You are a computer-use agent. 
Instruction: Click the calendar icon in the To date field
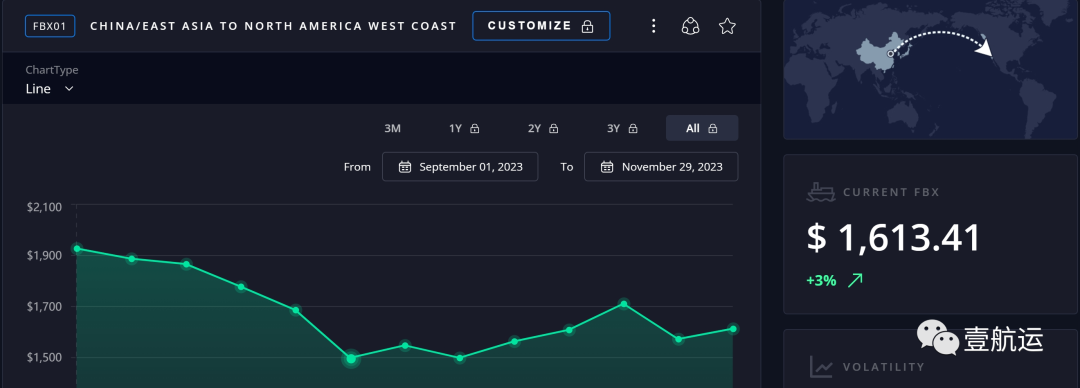tap(607, 167)
